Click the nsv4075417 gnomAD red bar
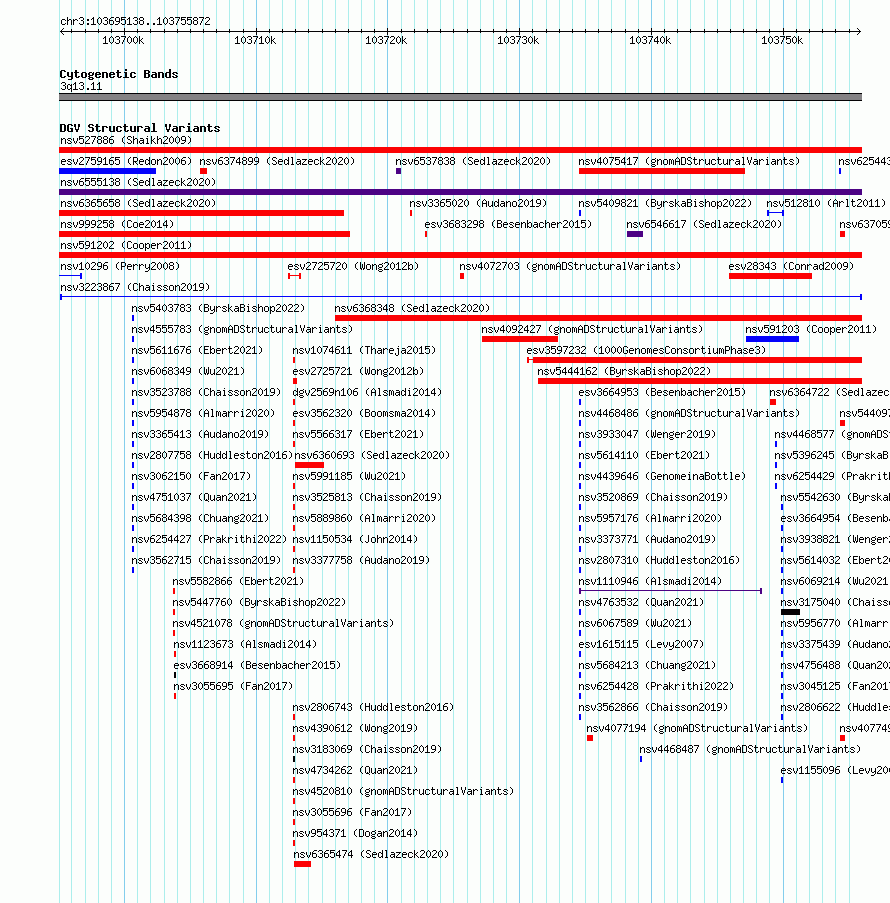Image resolution: width=890 pixels, height=903 pixels. [x=662, y=171]
